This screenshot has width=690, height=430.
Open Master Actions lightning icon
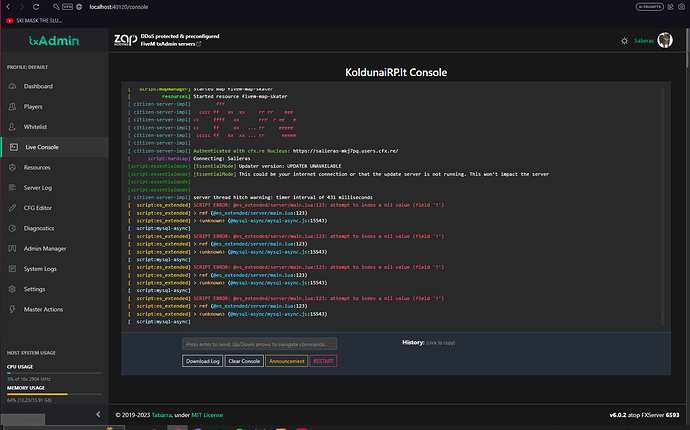(11, 309)
